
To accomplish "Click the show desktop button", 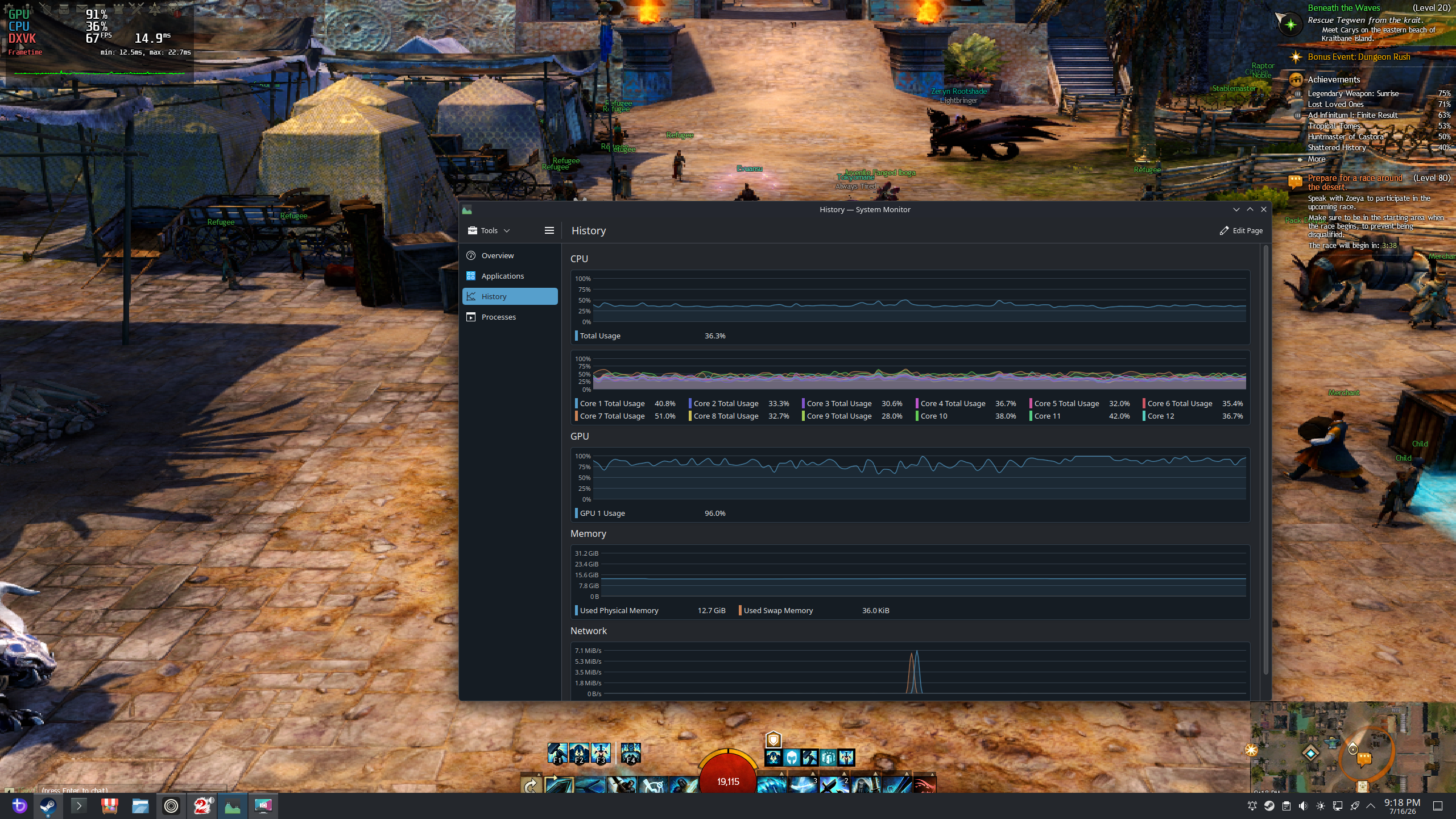I will [1438, 805].
